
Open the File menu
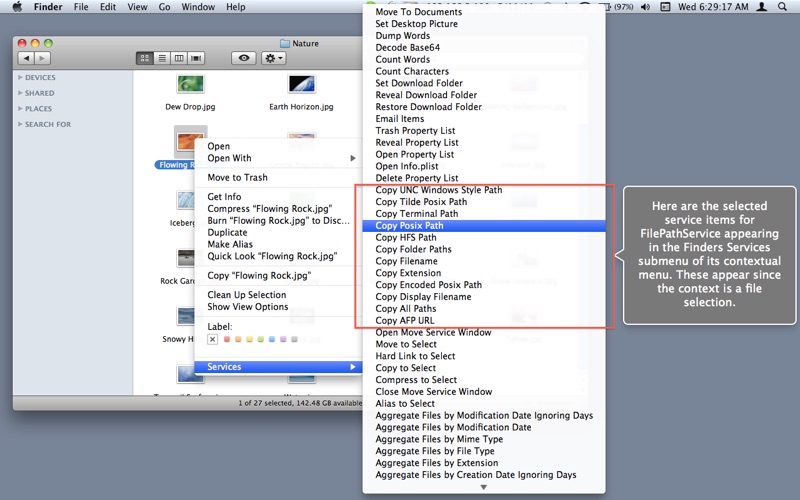click(81, 7)
